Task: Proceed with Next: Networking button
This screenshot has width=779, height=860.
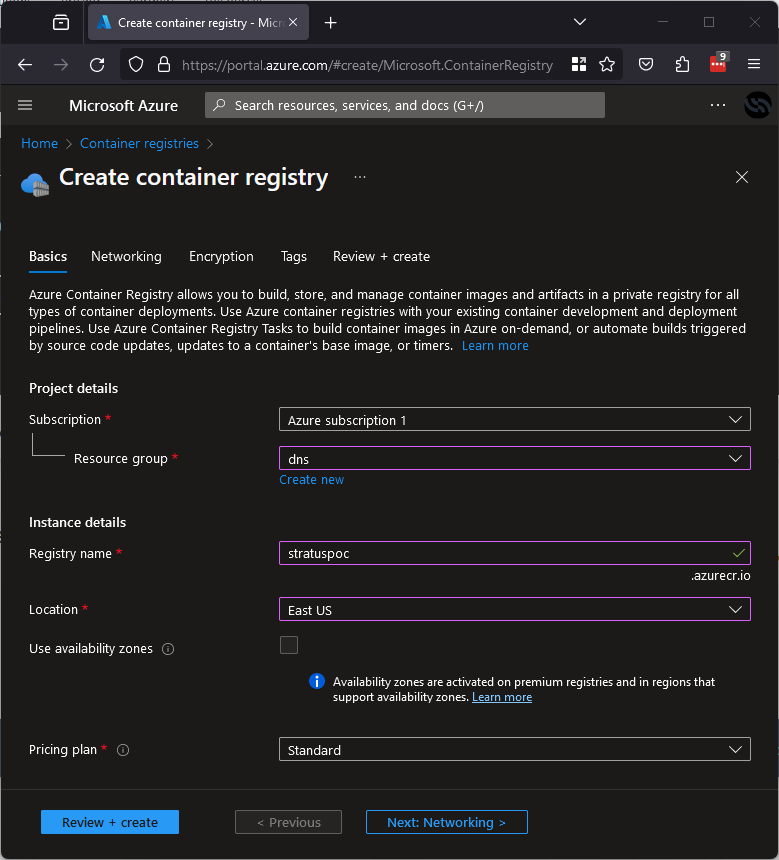Action: [x=447, y=822]
